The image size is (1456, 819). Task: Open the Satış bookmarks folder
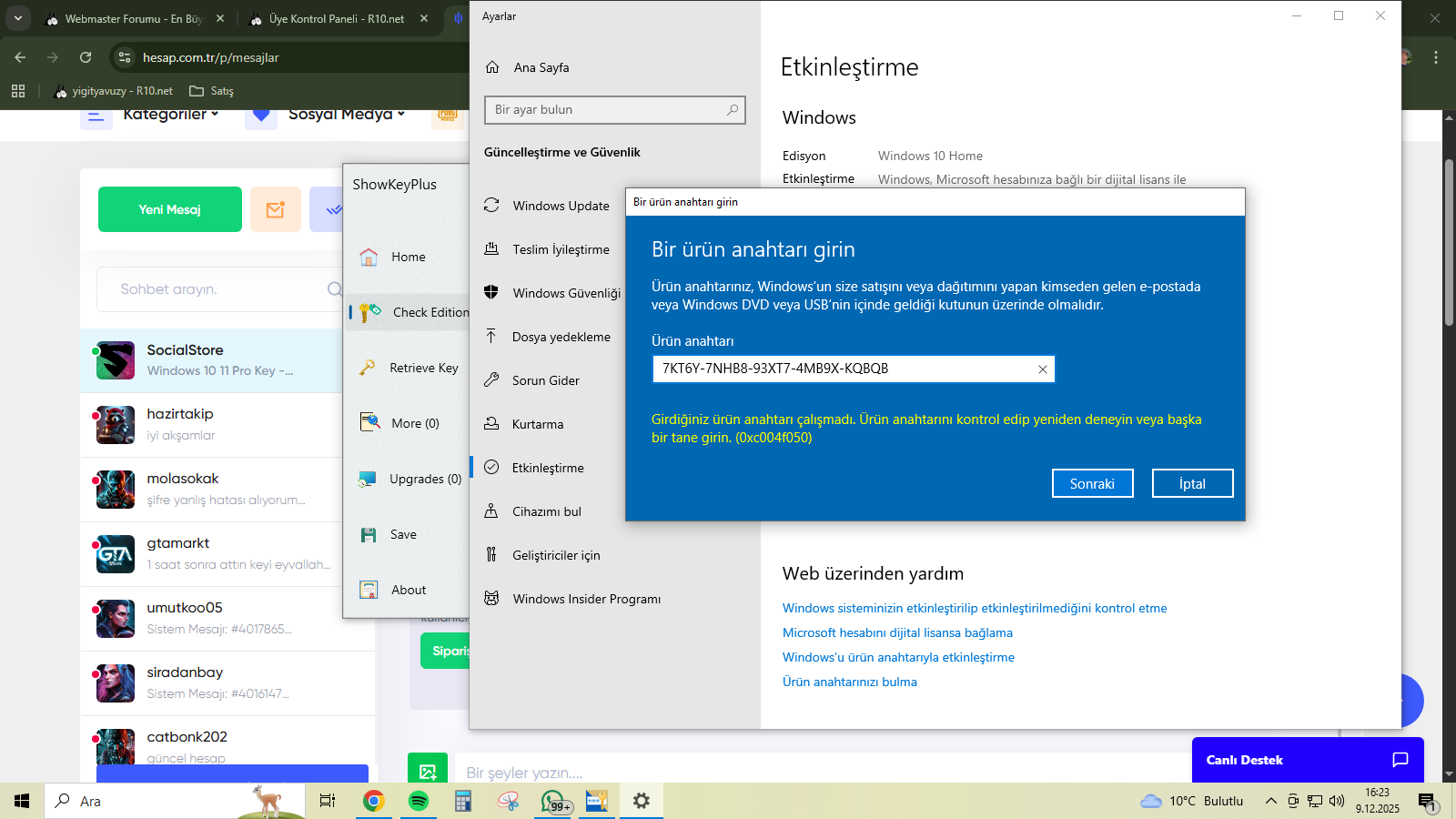pos(211,91)
